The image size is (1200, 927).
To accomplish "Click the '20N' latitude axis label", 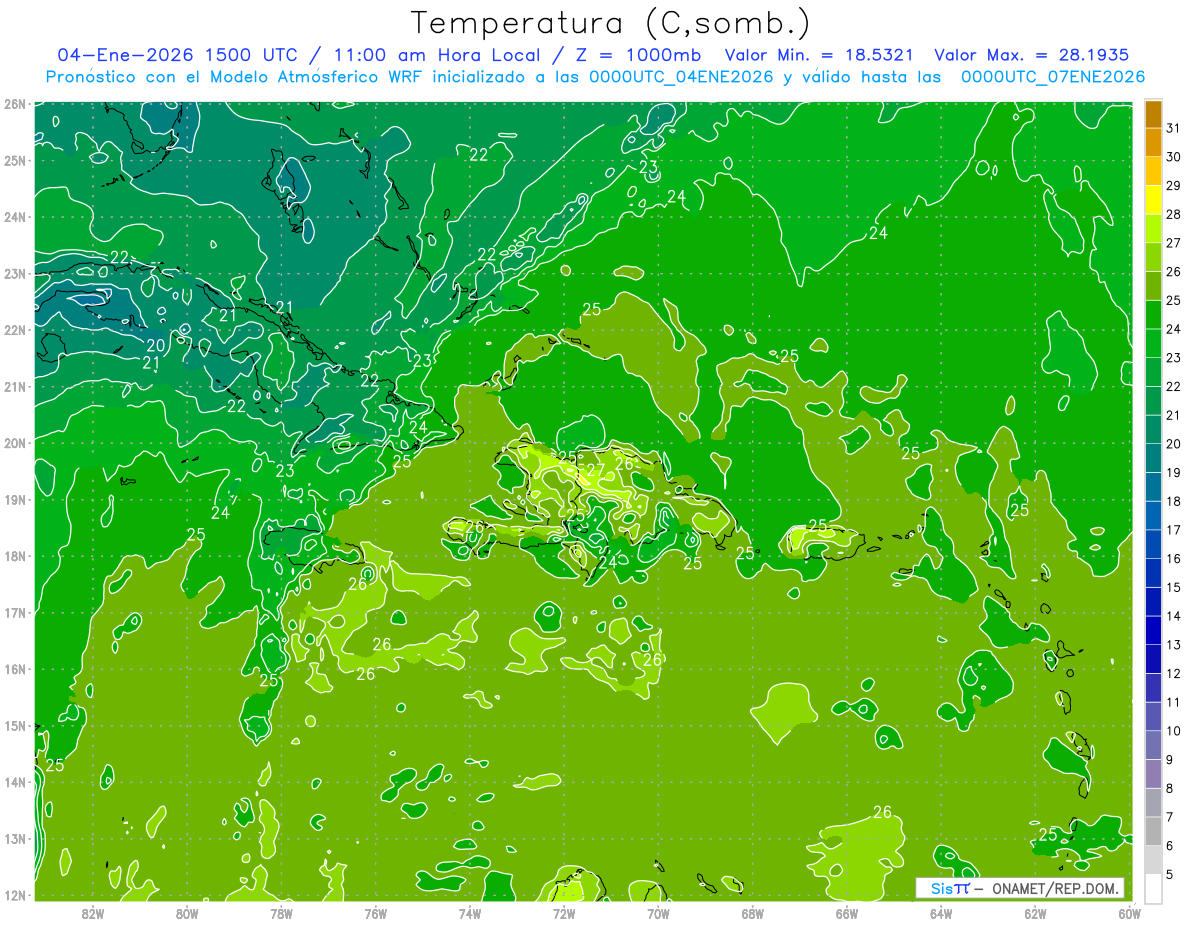I will tap(14, 443).
